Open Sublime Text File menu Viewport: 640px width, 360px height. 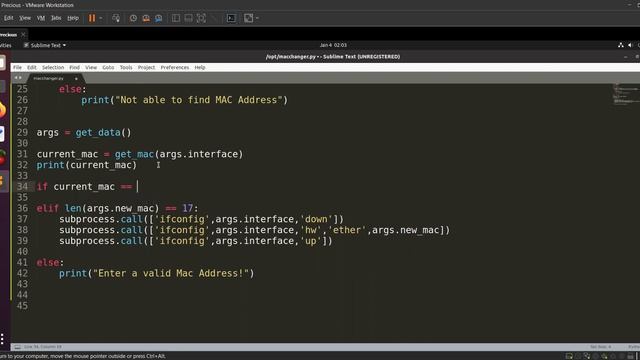pyautogui.click(x=17, y=67)
